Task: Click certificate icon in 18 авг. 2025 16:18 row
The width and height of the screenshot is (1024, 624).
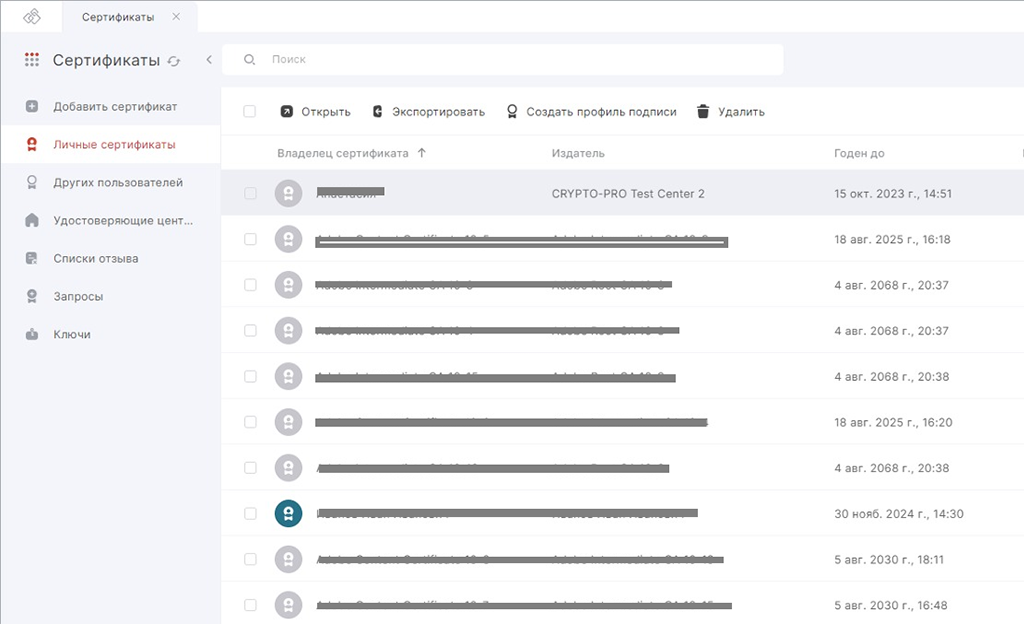Action: (288, 239)
